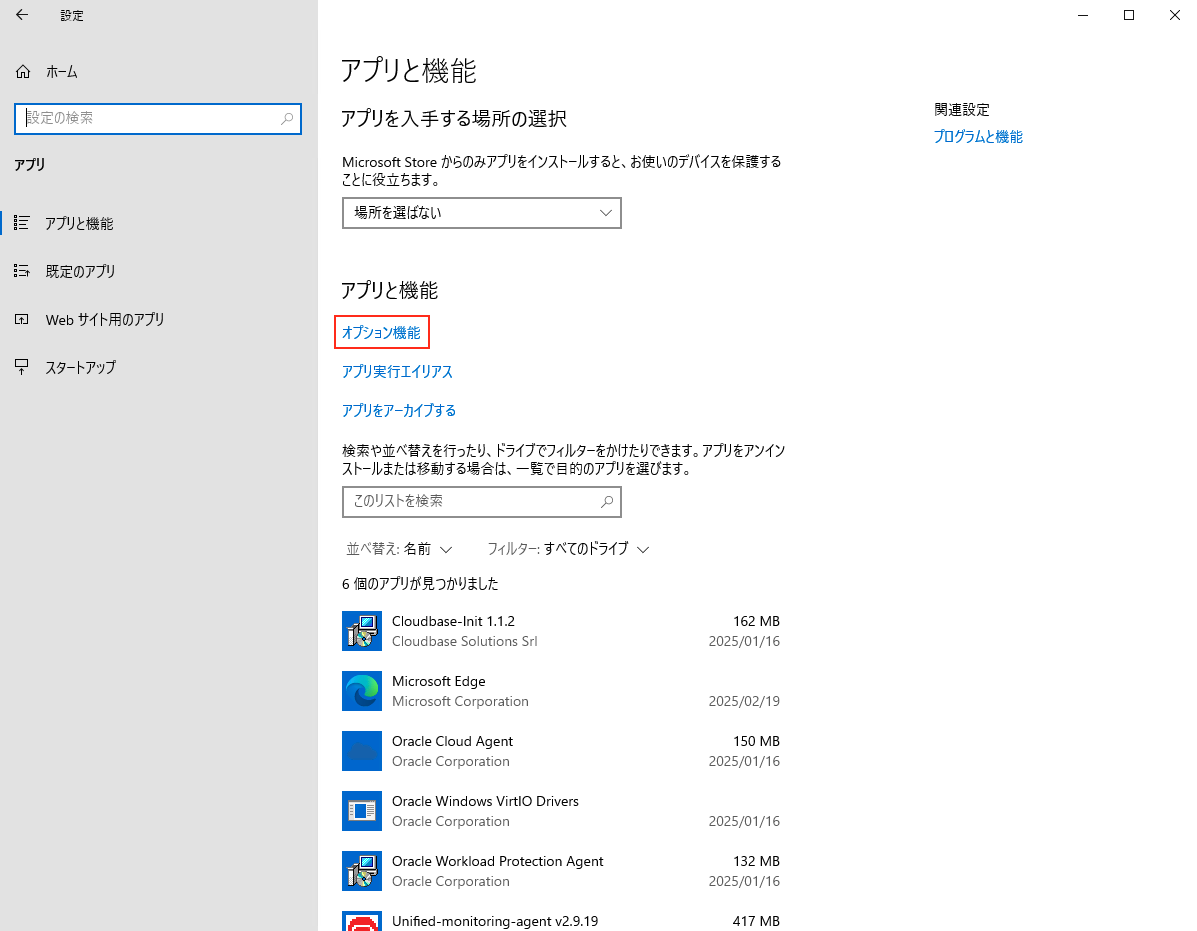Click Microsoft Corporation publisher text
This screenshot has width=1197, height=931.
coord(460,701)
